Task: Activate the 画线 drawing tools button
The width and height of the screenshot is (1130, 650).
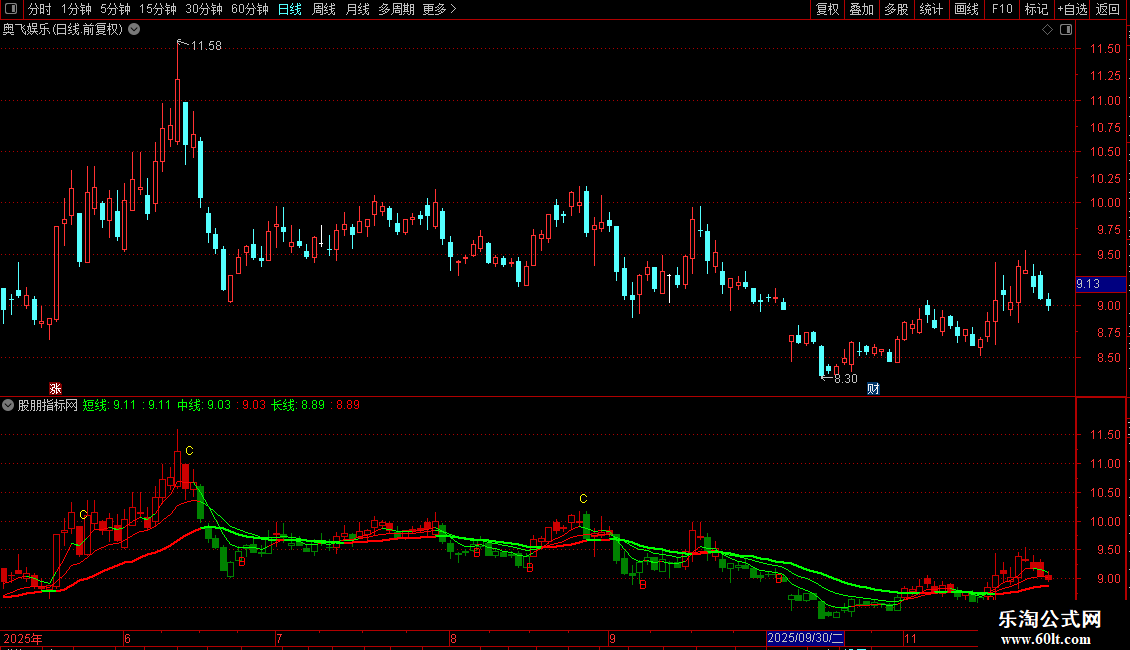Action: point(966,9)
